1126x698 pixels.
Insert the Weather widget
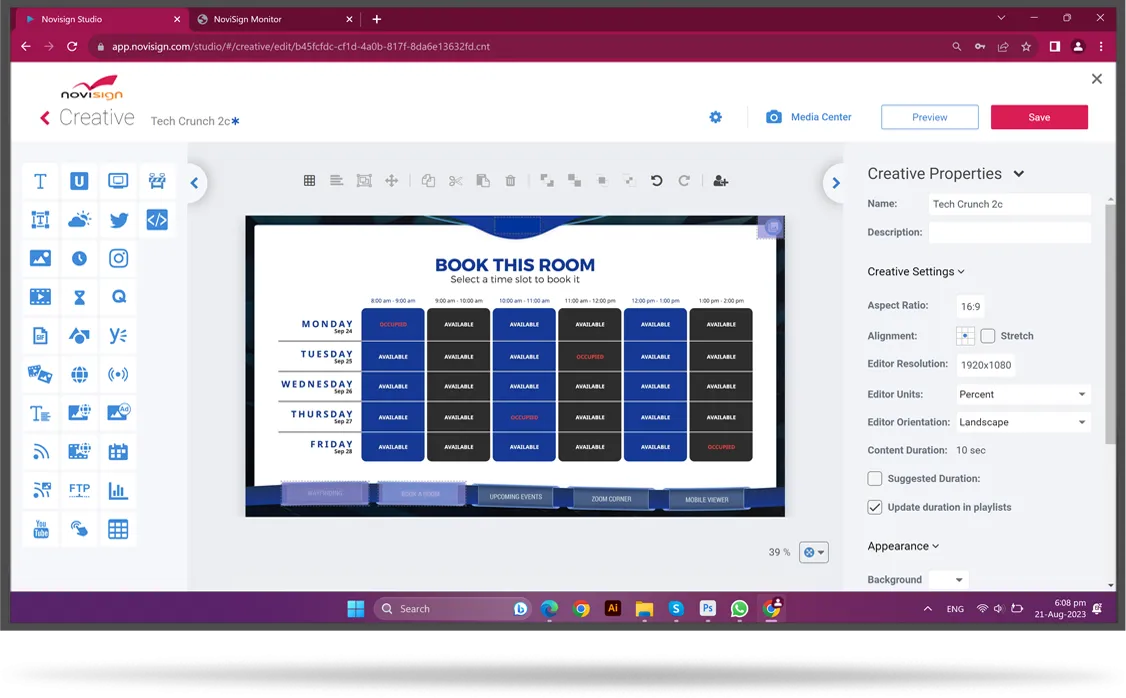(x=79, y=220)
